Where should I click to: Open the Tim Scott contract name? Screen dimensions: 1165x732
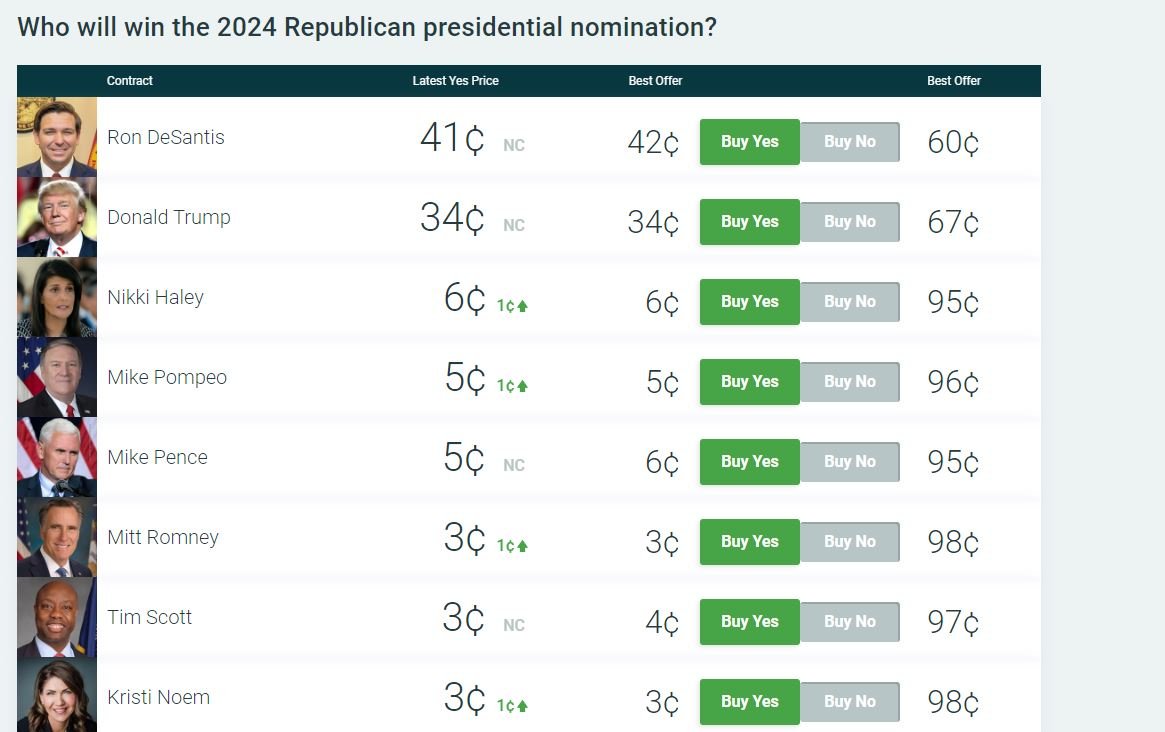[x=150, y=617]
